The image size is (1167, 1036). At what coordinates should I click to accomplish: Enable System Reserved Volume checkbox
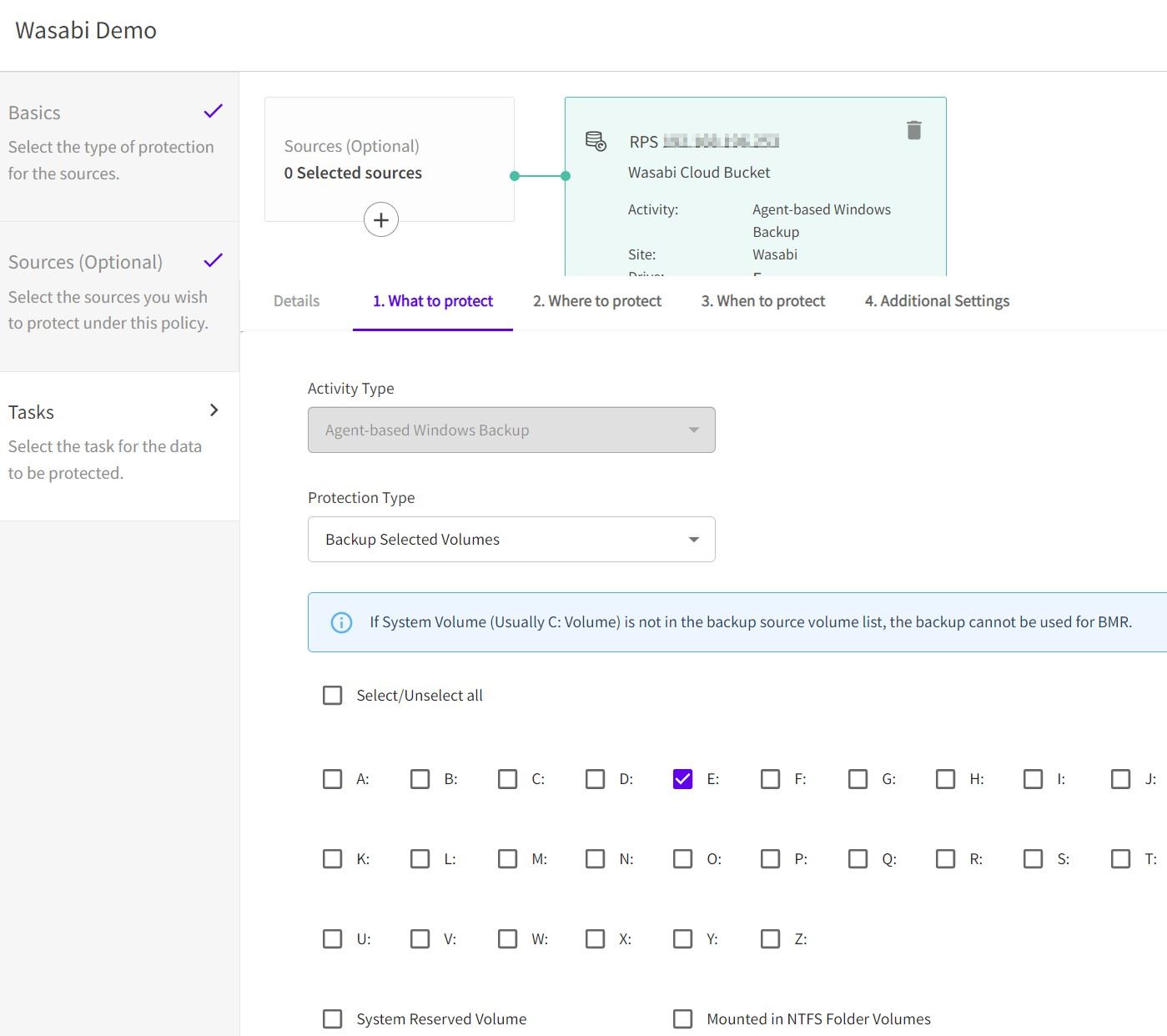click(332, 1019)
